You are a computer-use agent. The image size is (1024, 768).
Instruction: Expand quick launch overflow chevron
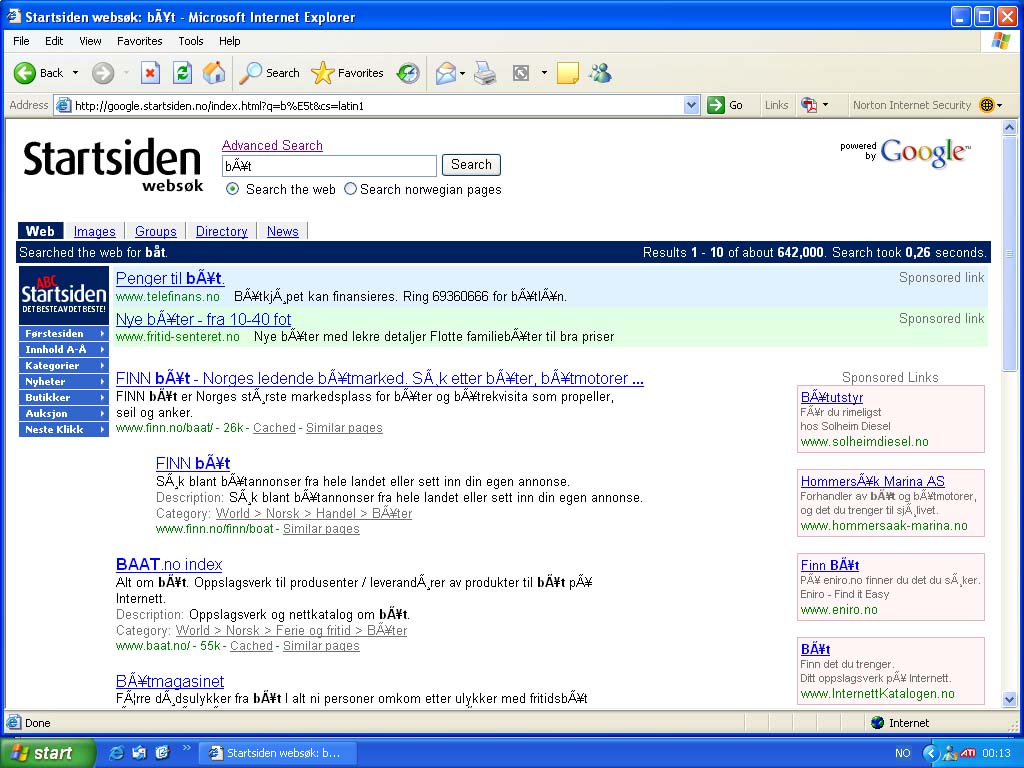tap(187, 748)
